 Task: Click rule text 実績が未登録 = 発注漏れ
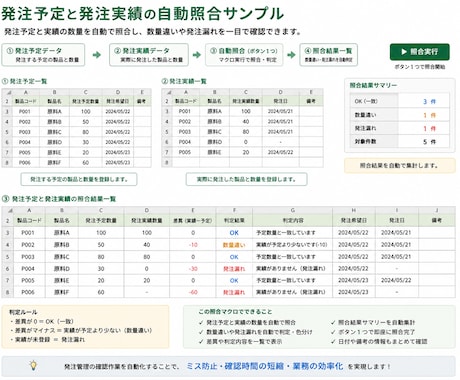click(48, 340)
